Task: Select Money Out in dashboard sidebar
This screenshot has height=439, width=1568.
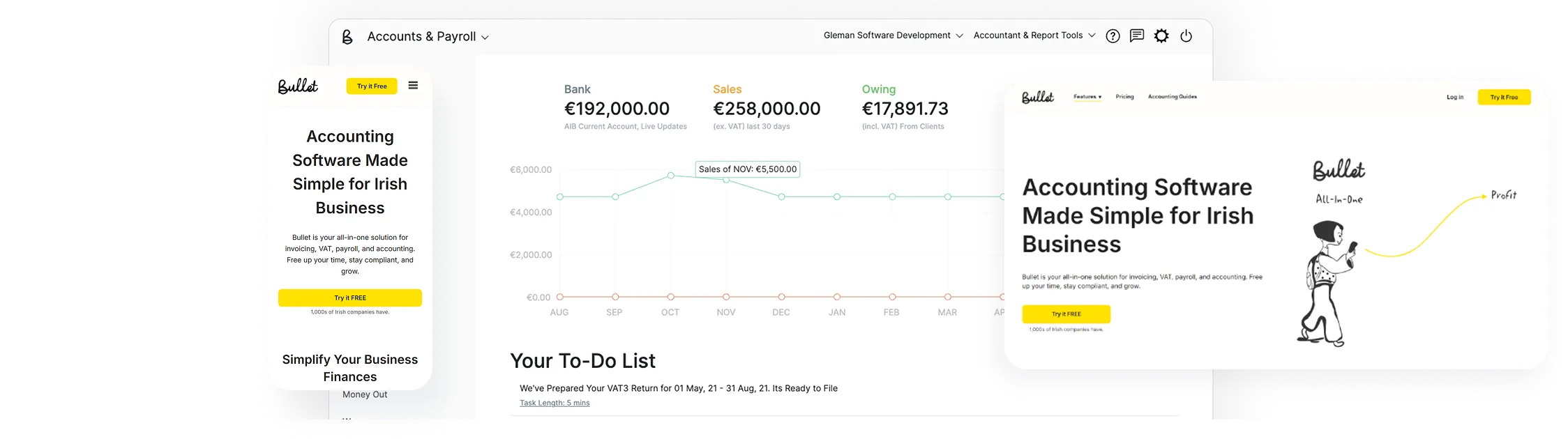Action: 365,394
